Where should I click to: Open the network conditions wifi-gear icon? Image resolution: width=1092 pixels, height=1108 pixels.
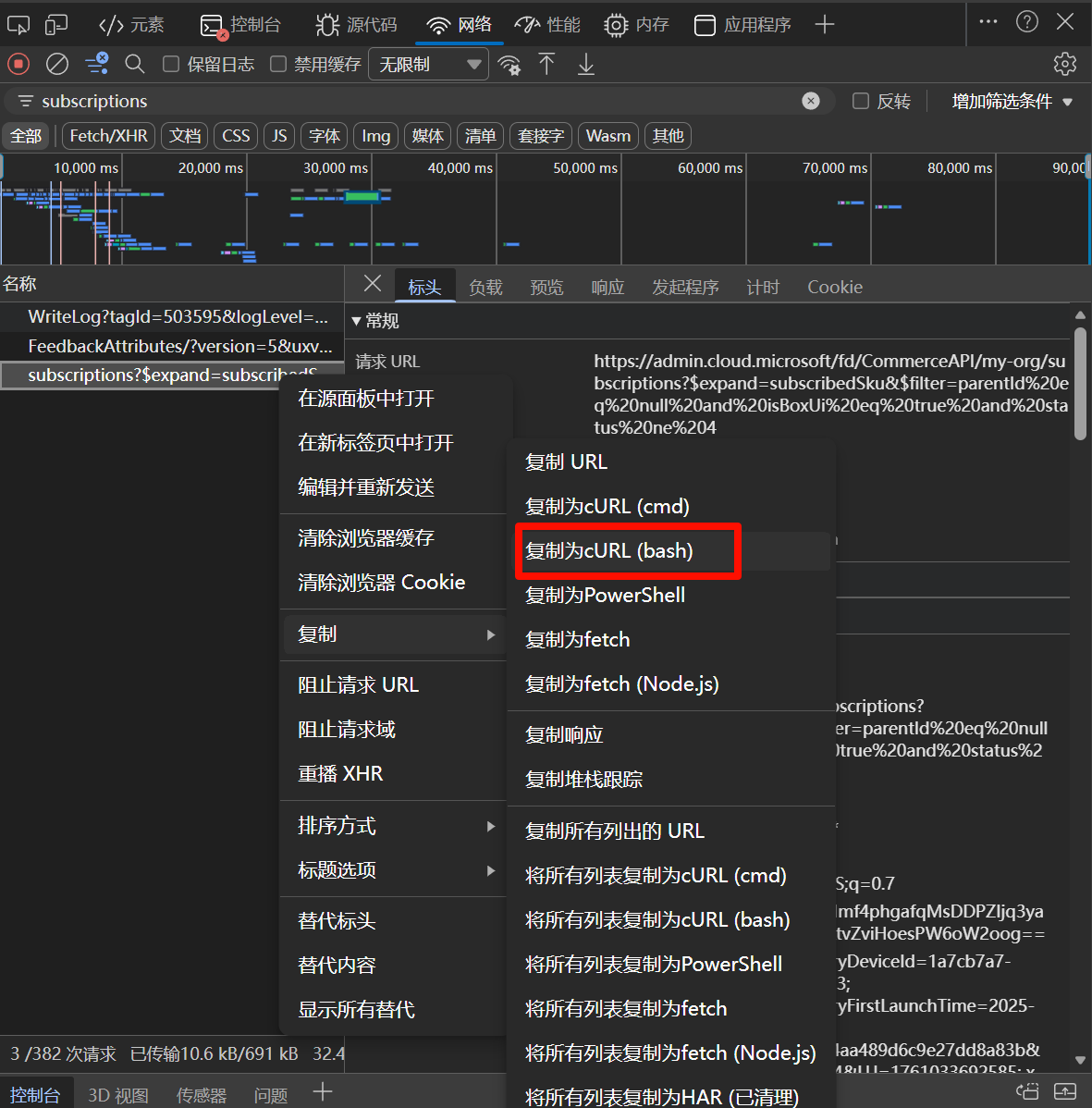[x=509, y=64]
